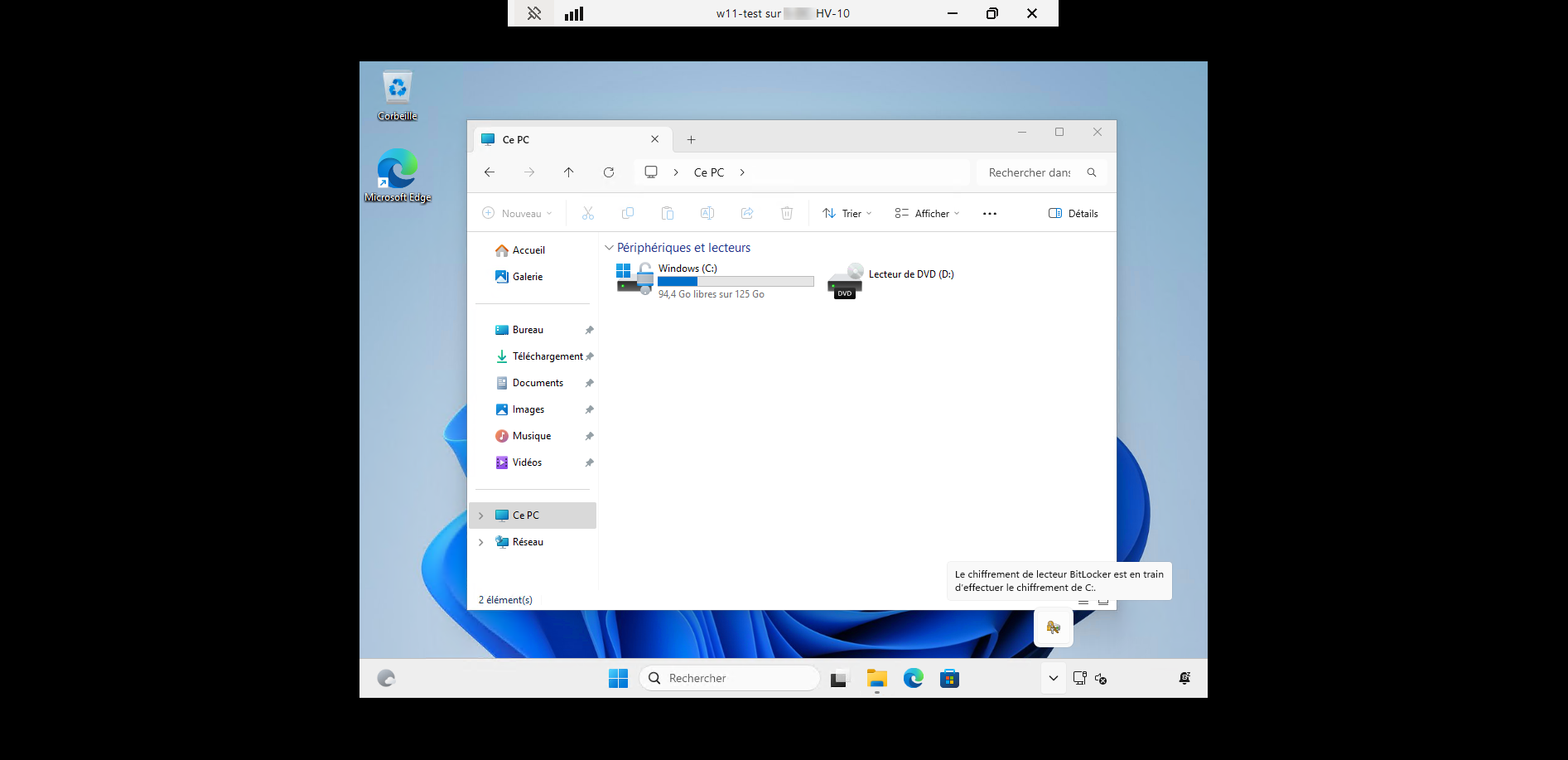
Task: Add a new Explorer tab
Action: 691,140
